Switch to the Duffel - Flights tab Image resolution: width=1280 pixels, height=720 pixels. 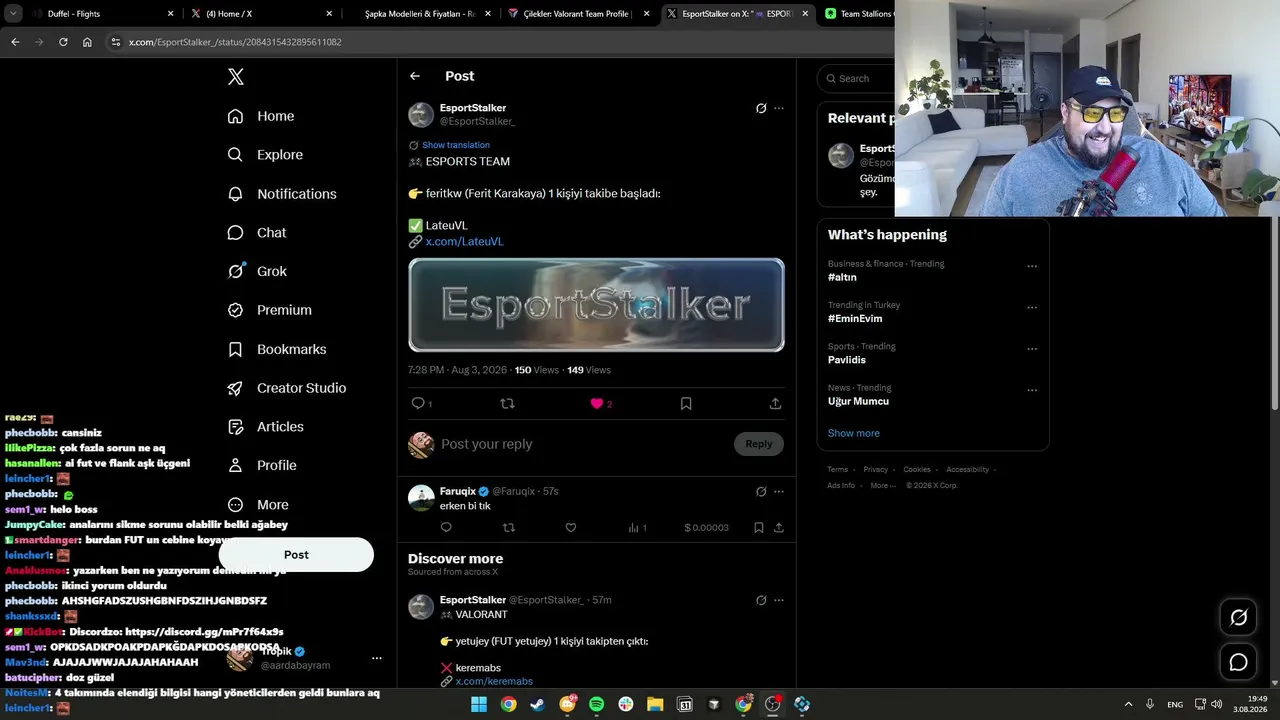[x=100, y=14]
